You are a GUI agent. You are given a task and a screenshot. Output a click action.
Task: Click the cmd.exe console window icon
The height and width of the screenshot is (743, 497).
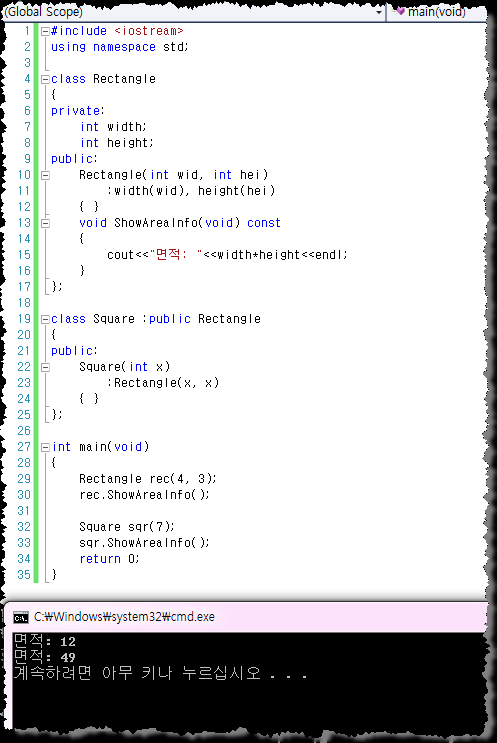pos(20,617)
